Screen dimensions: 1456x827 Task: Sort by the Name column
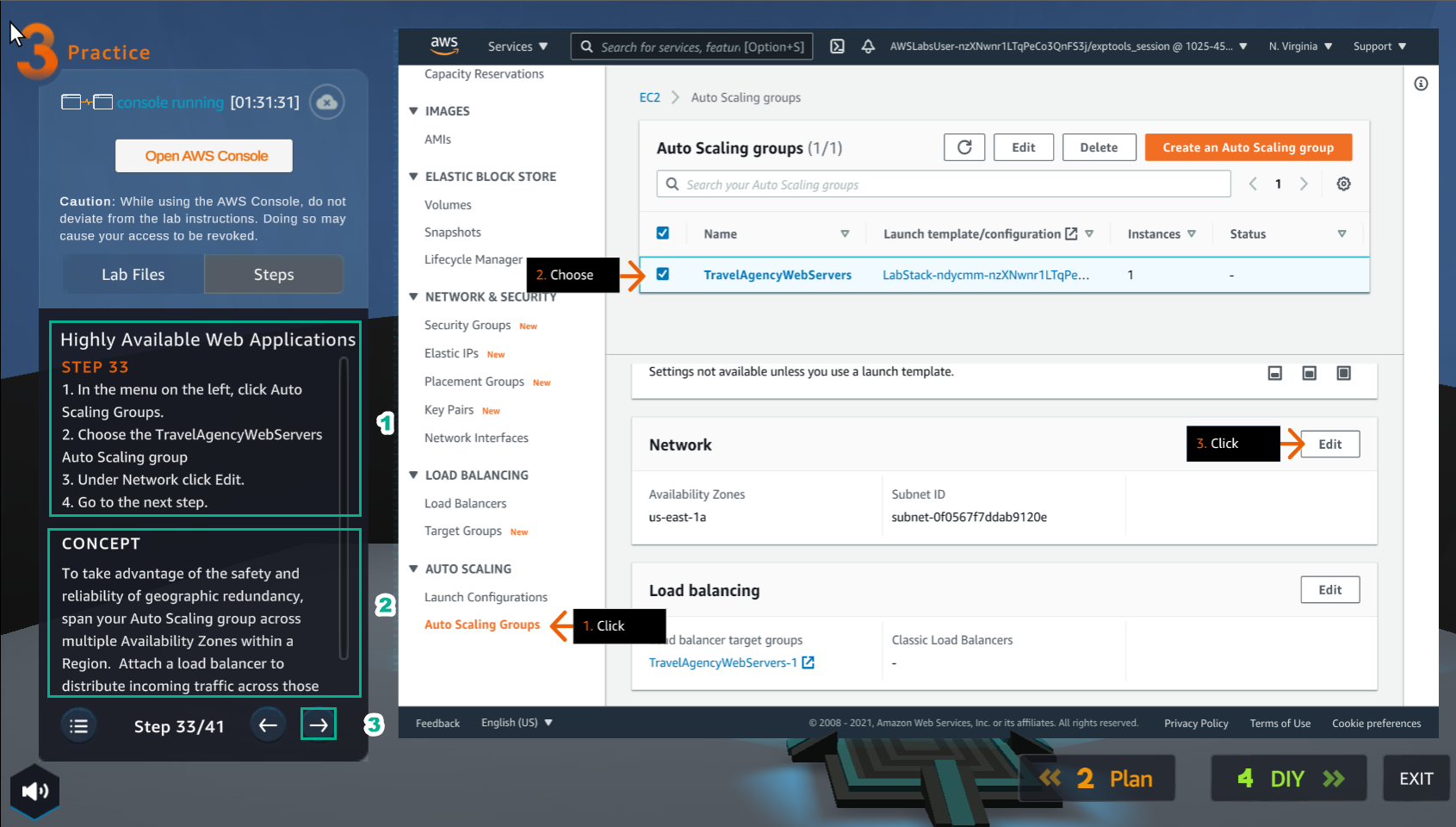click(x=845, y=233)
